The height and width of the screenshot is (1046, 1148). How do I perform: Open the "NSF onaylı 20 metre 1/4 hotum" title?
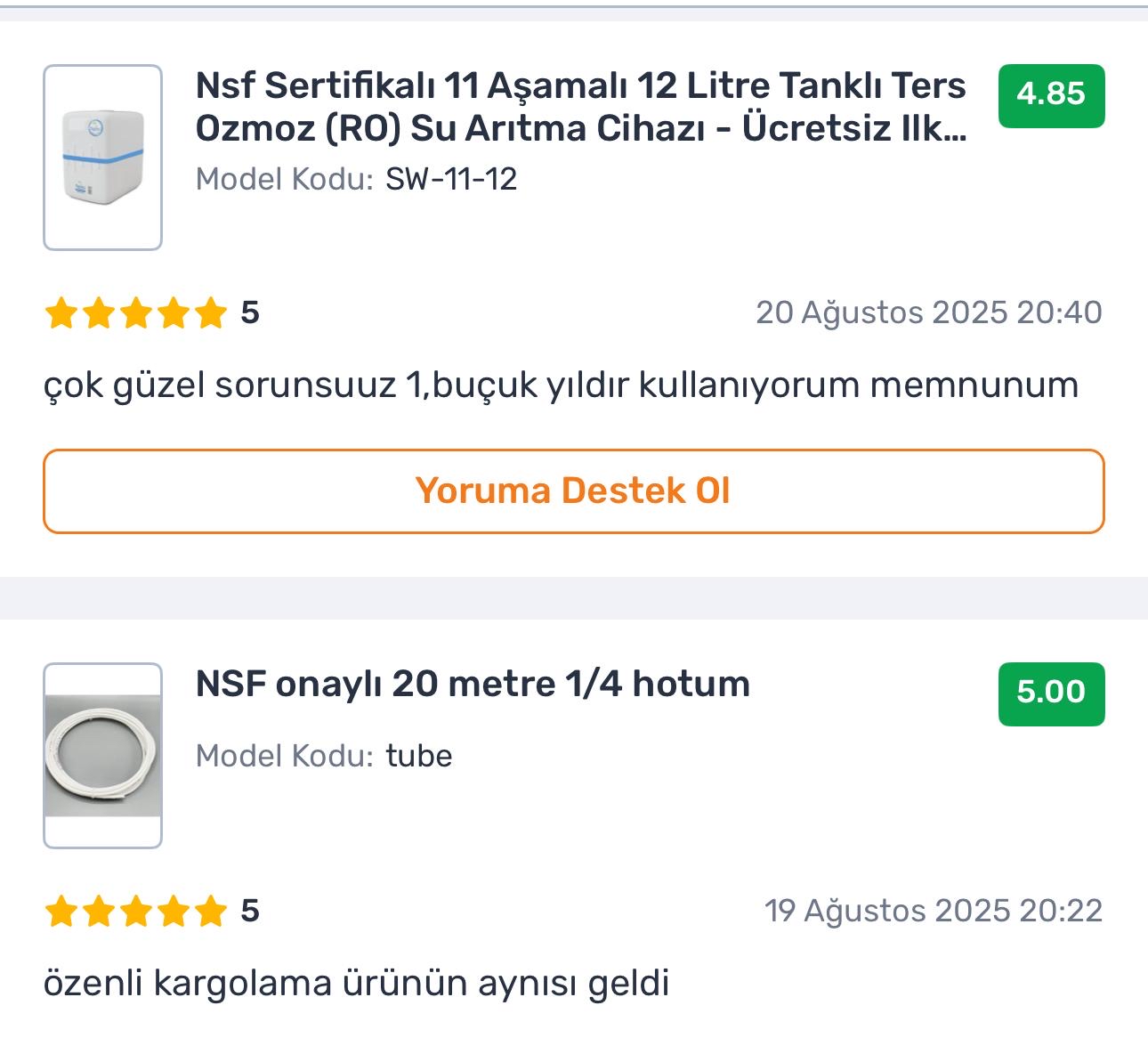tap(473, 684)
